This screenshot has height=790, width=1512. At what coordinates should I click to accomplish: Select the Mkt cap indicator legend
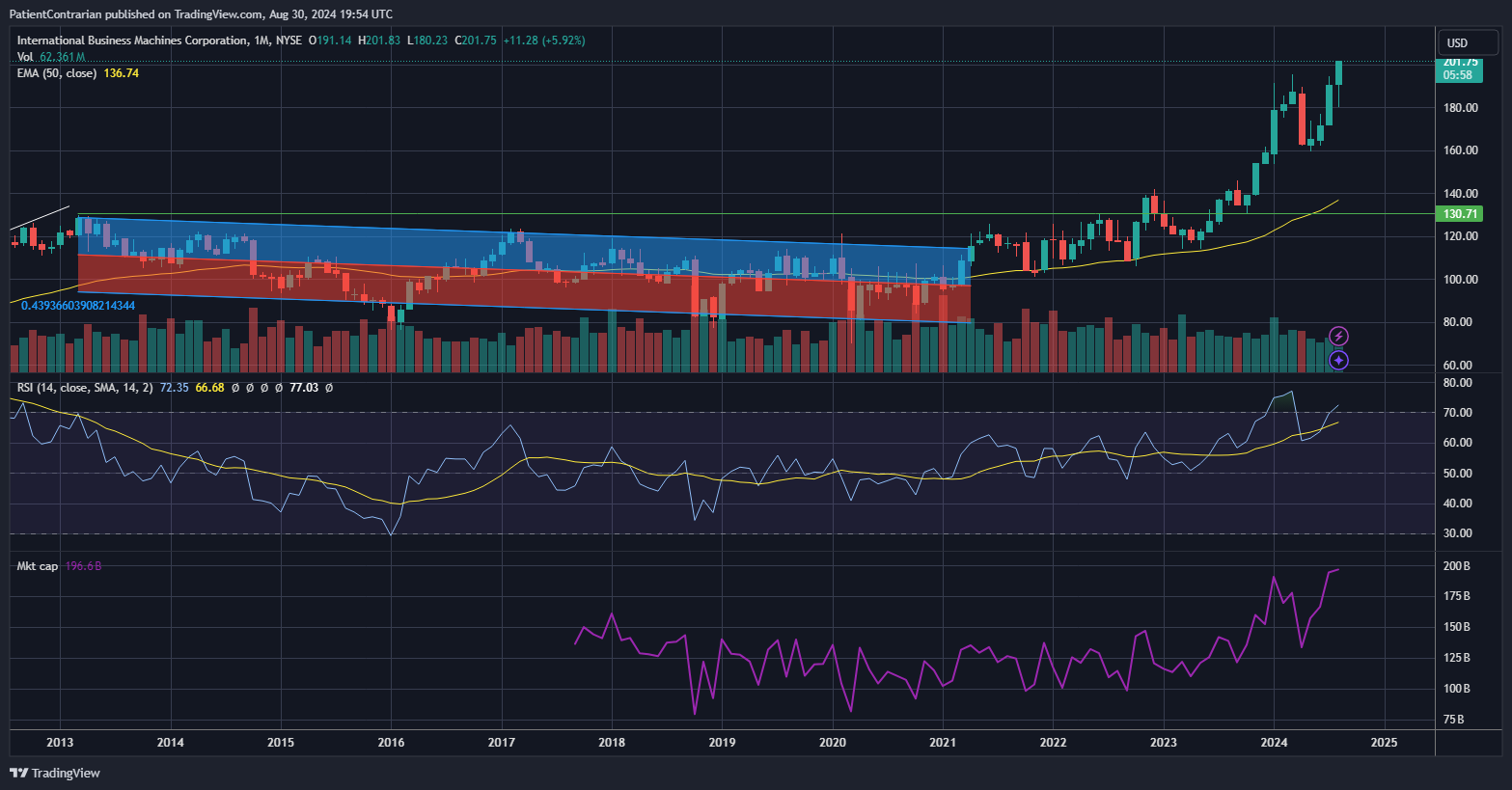(38, 566)
